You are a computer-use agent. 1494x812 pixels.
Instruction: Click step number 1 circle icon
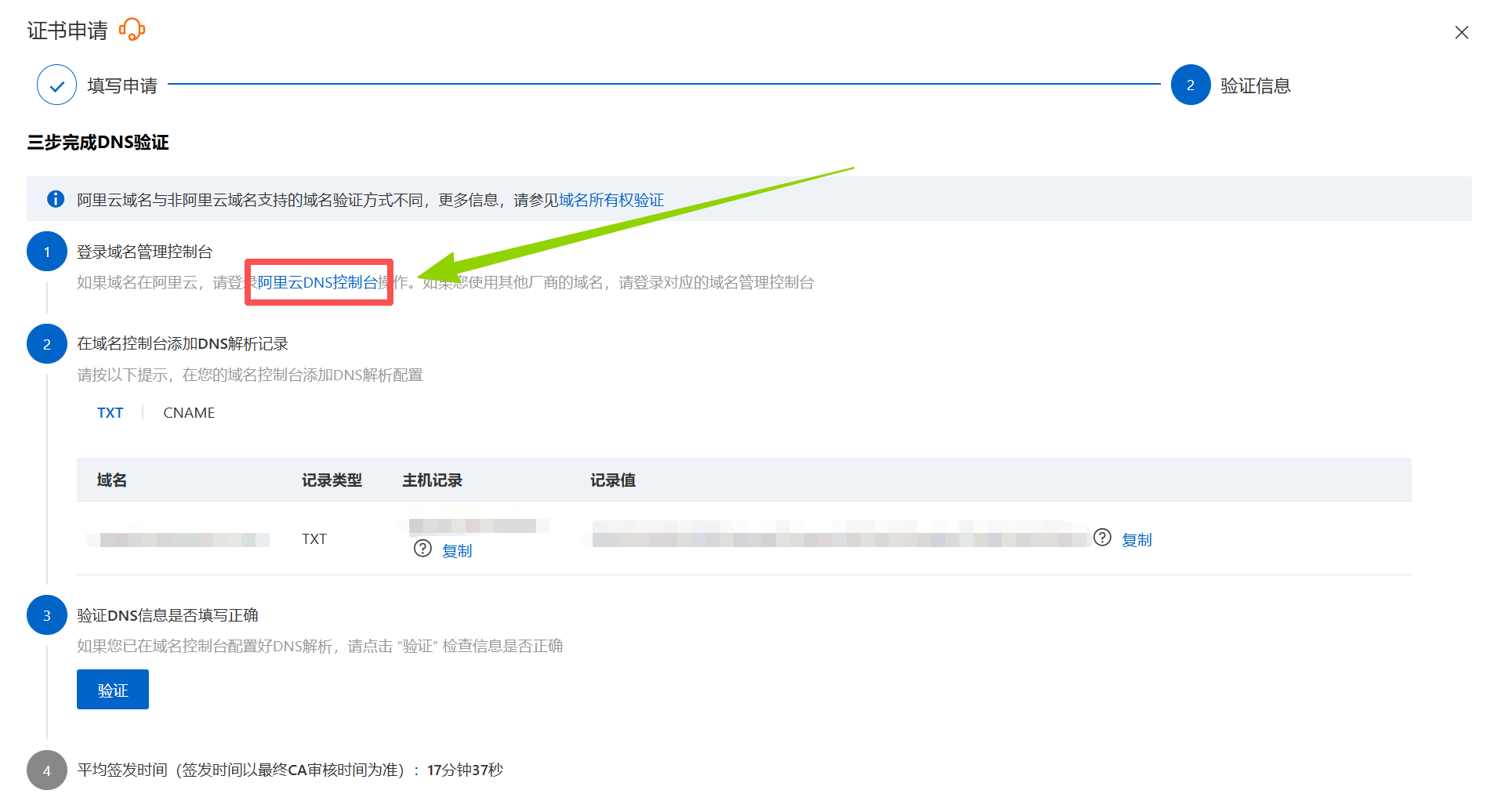coord(47,252)
